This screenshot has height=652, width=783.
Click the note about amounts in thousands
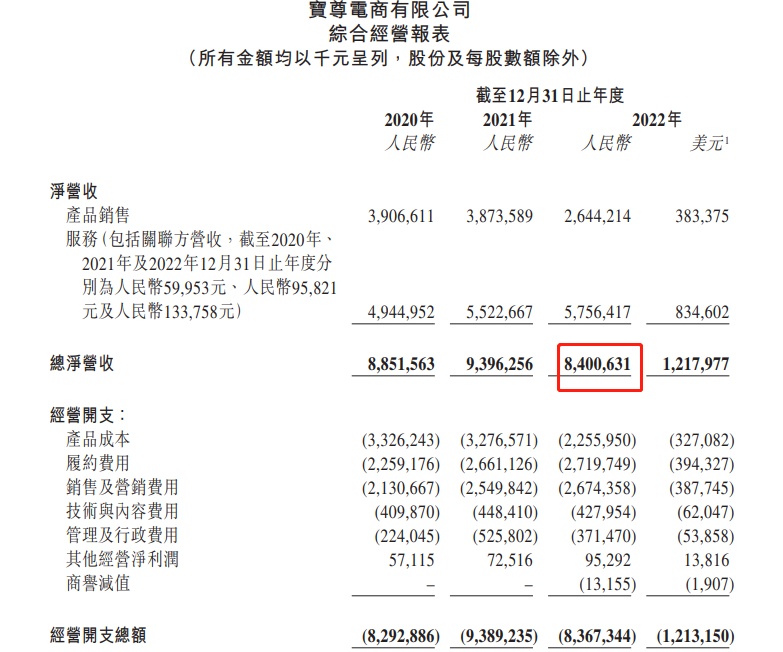click(389, 59)
